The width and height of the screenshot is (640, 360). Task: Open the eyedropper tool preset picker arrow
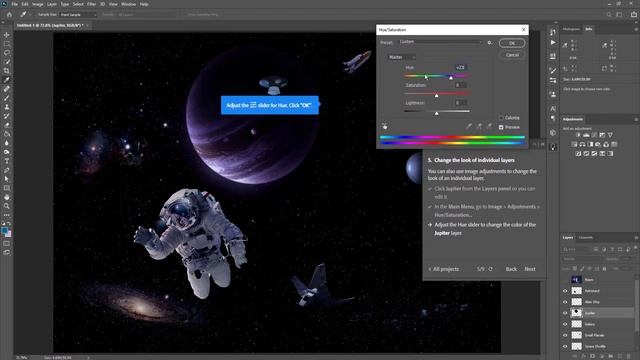(30, 15)
